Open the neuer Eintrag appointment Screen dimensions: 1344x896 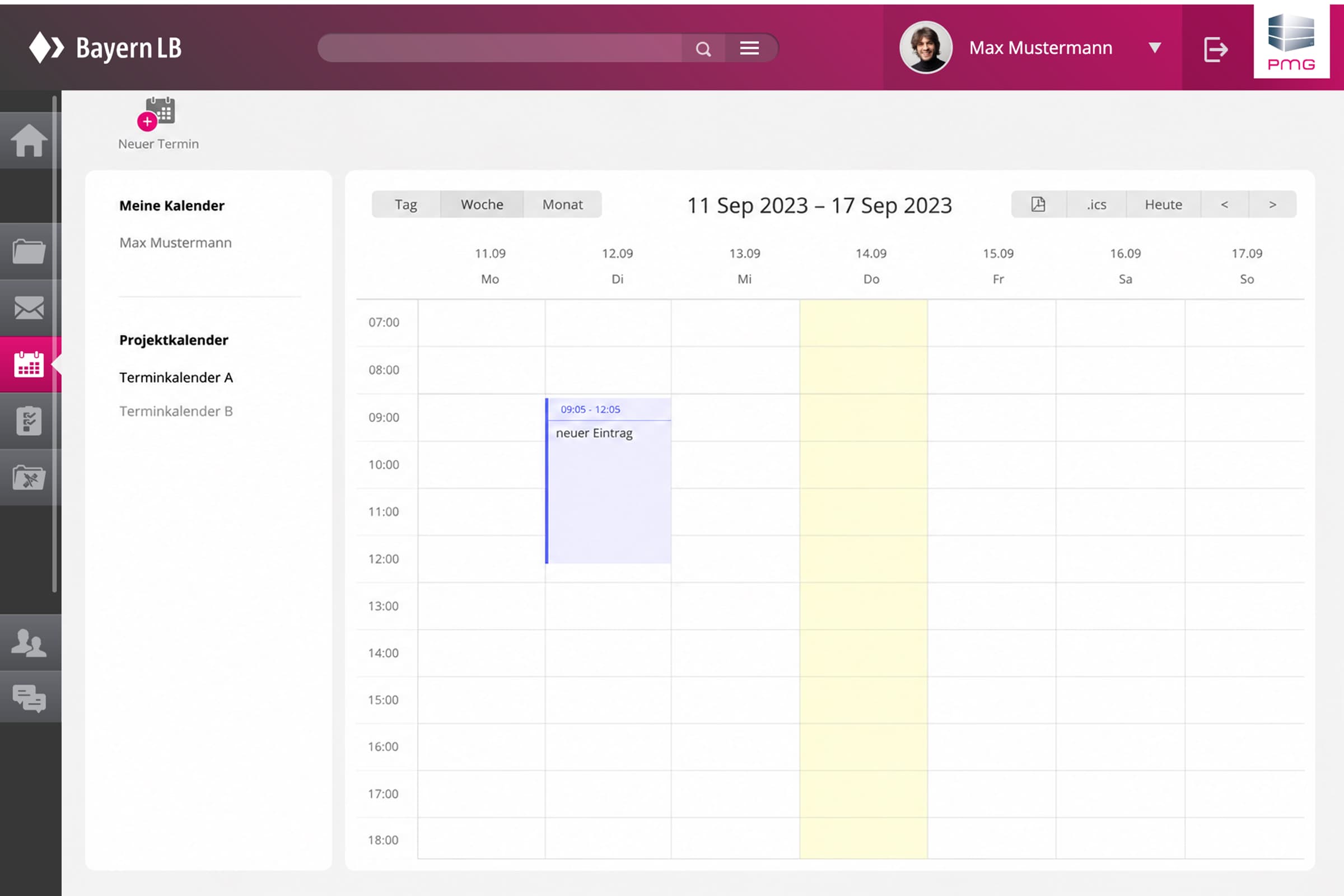(x=608, y=480)
